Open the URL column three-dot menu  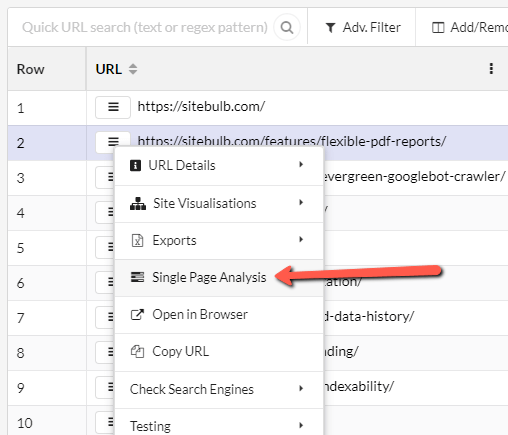pos(491,69)
